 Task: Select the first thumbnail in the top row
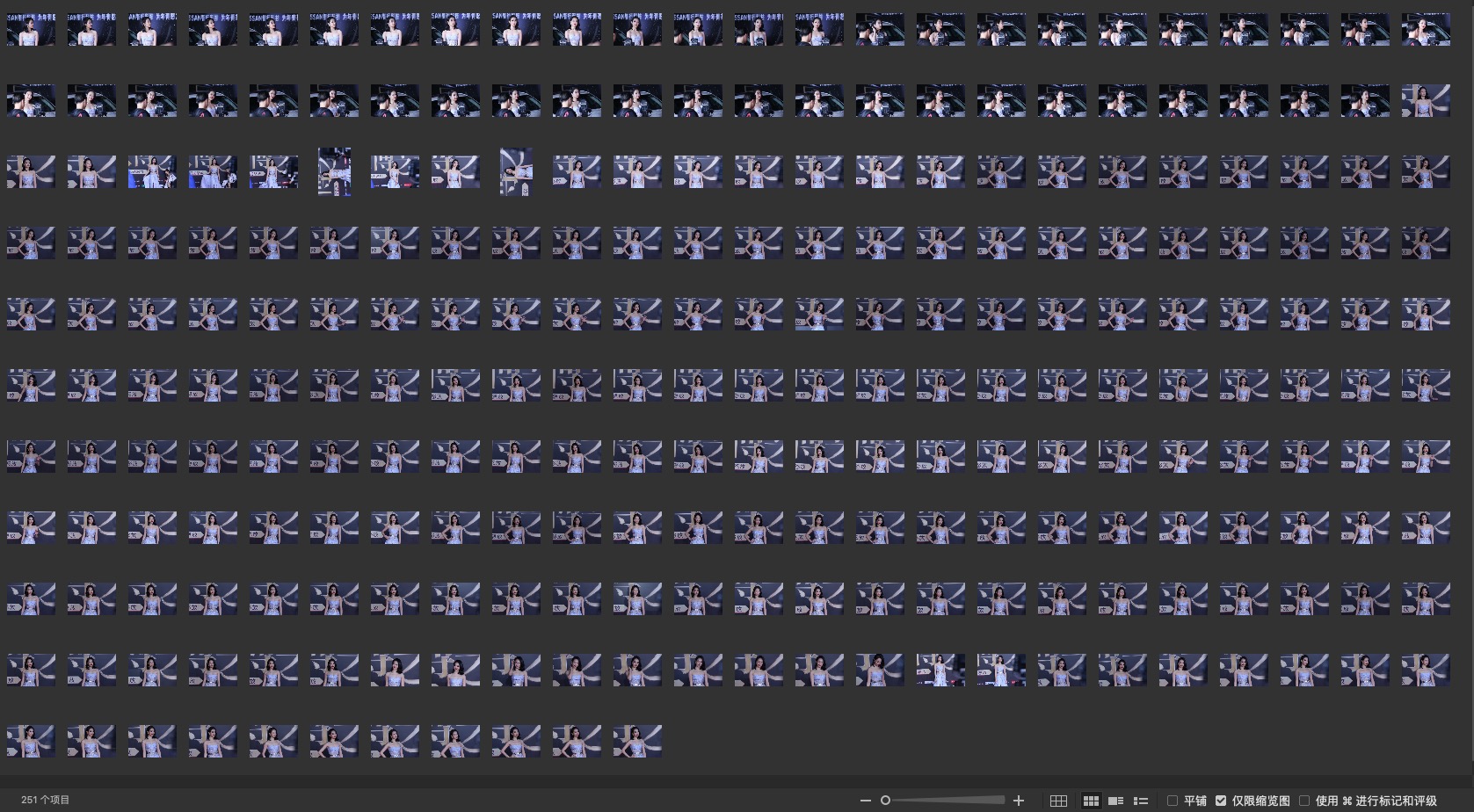click(x=31, y=29)
